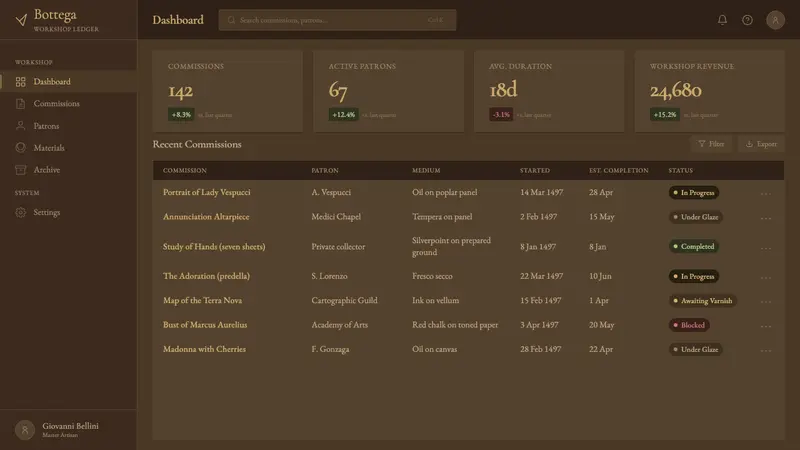Click patron Cartographic Guild
Screen dimensions: 800x450
click(x=344, y=301)
